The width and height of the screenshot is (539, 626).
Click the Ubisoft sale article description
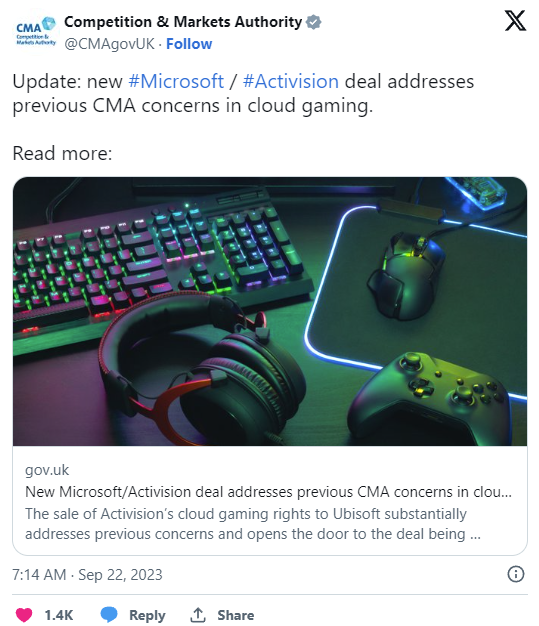253,524
